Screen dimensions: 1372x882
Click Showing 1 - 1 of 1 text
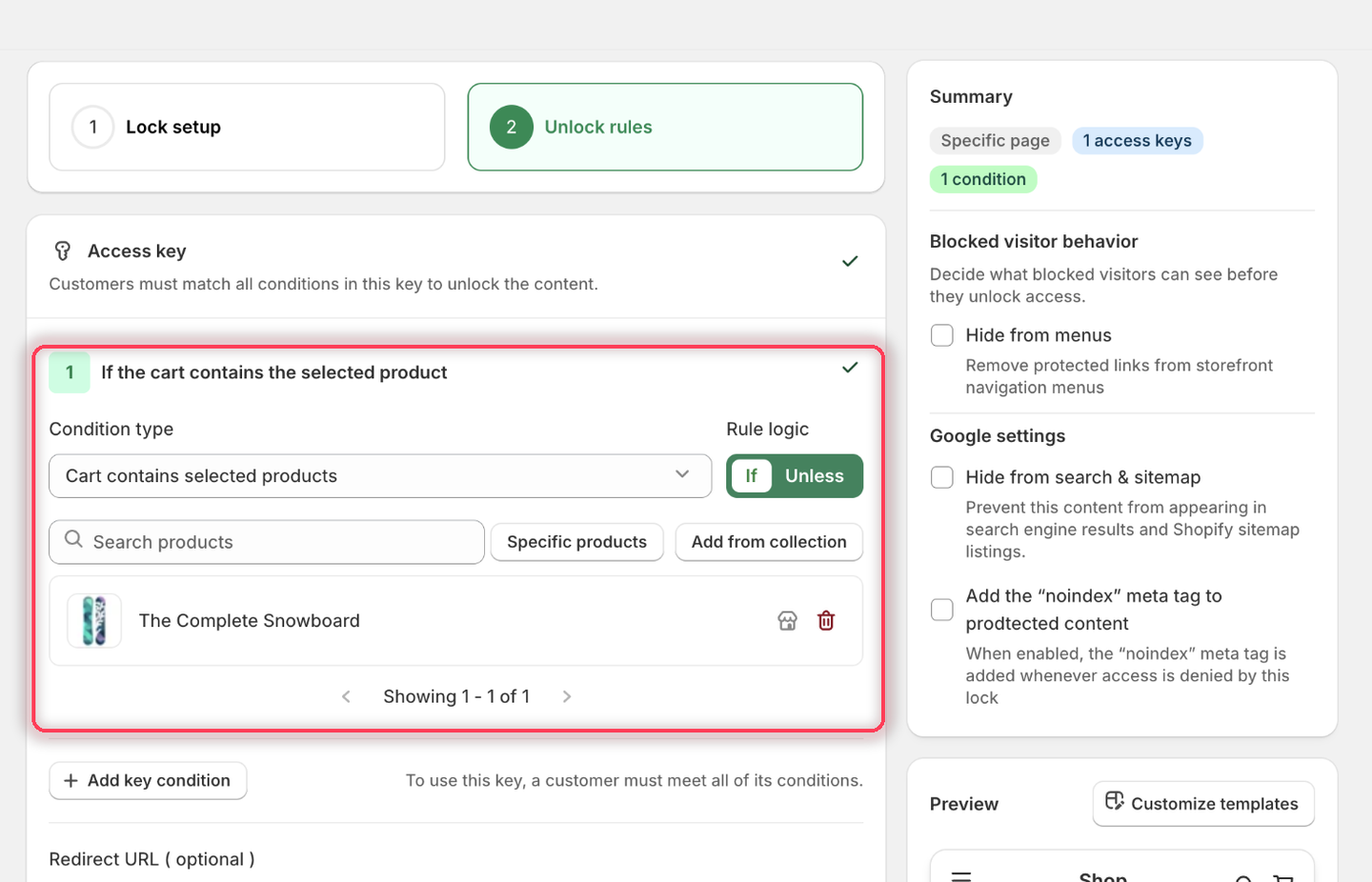[x=456, y=697]
